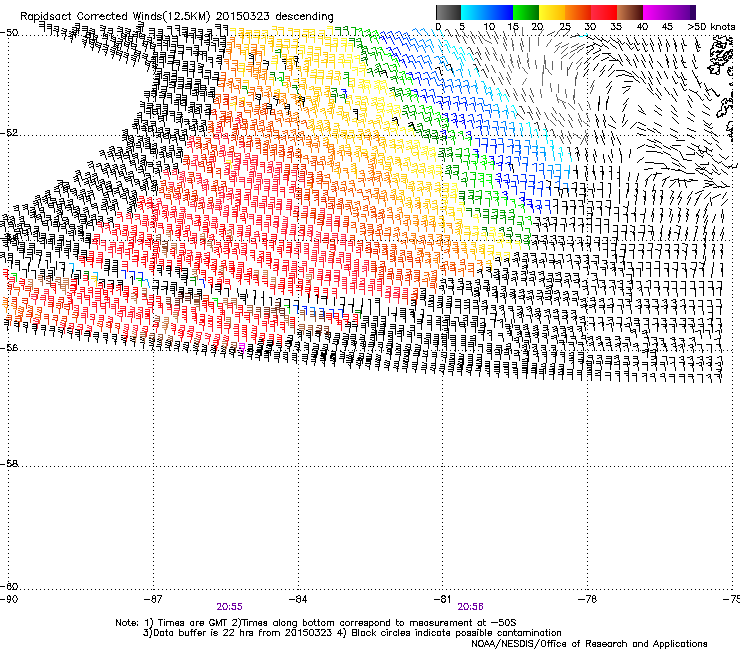This screenshot has width=740, height=650.
Task: Click the green 15-20 knots legend swatch
Action: point(526,12)
